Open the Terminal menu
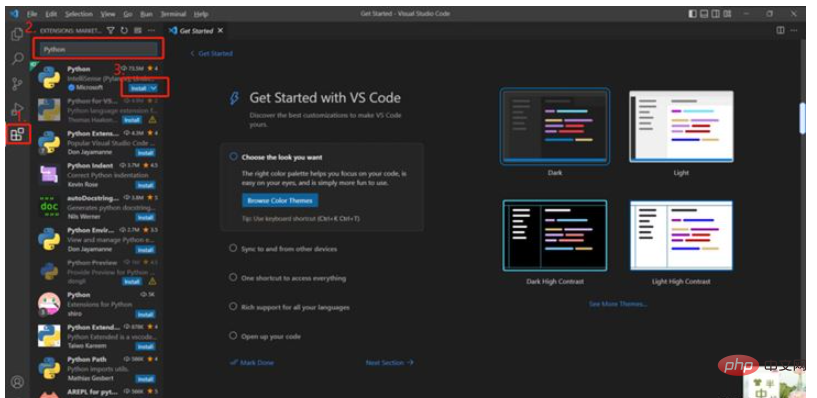Image resolution: width=817 pixels, height=398 pixels. [x=173, y=14]
